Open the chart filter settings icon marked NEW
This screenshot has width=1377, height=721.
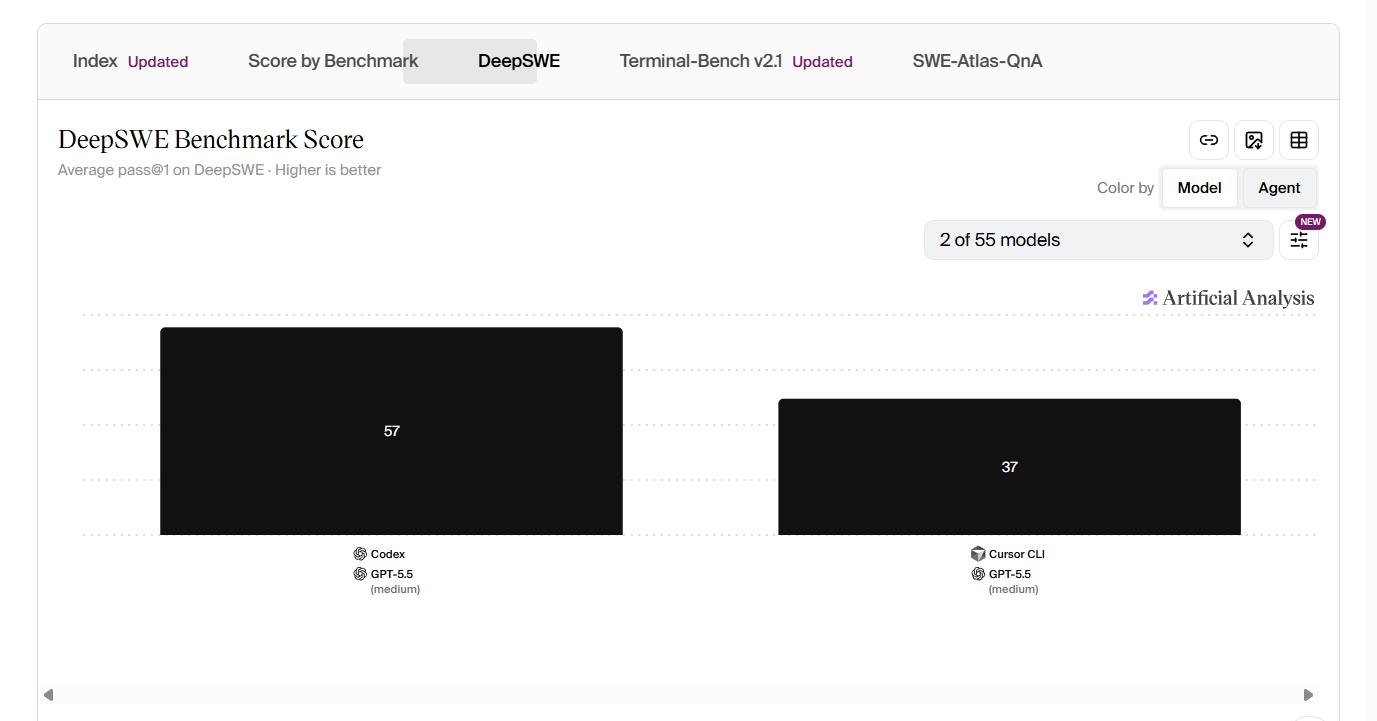click(1299, 240)
